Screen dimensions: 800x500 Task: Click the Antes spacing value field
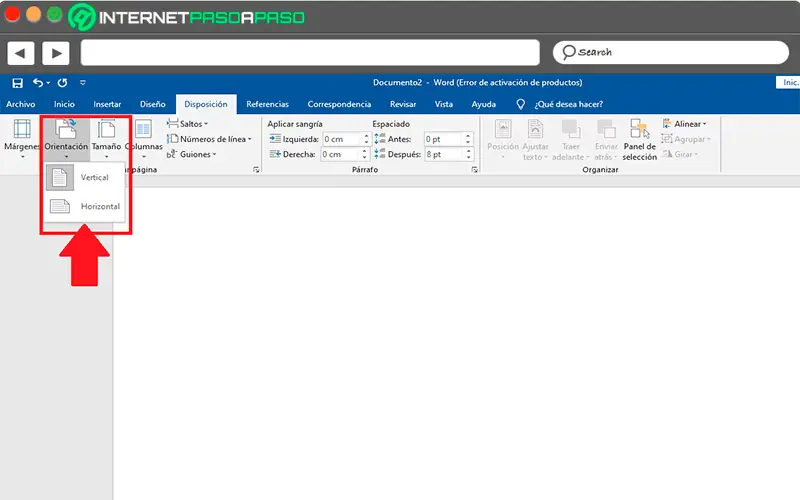click(x=444, y=139)
